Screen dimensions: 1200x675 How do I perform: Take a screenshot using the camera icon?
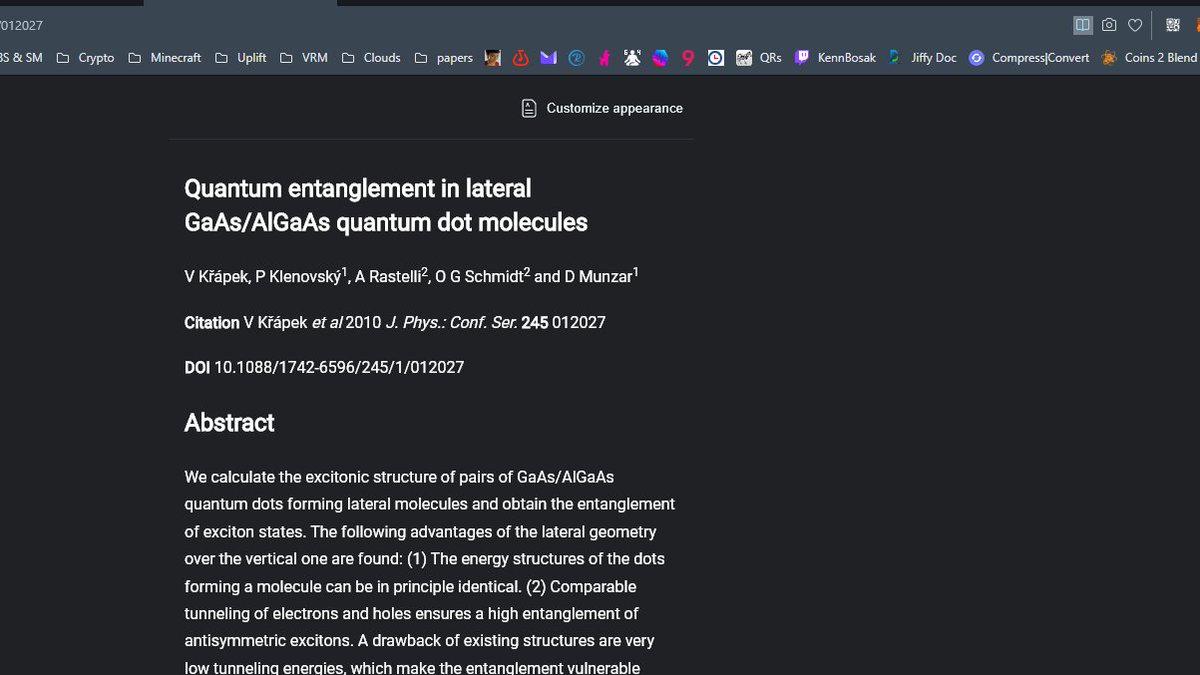[x=1109, y=24]
